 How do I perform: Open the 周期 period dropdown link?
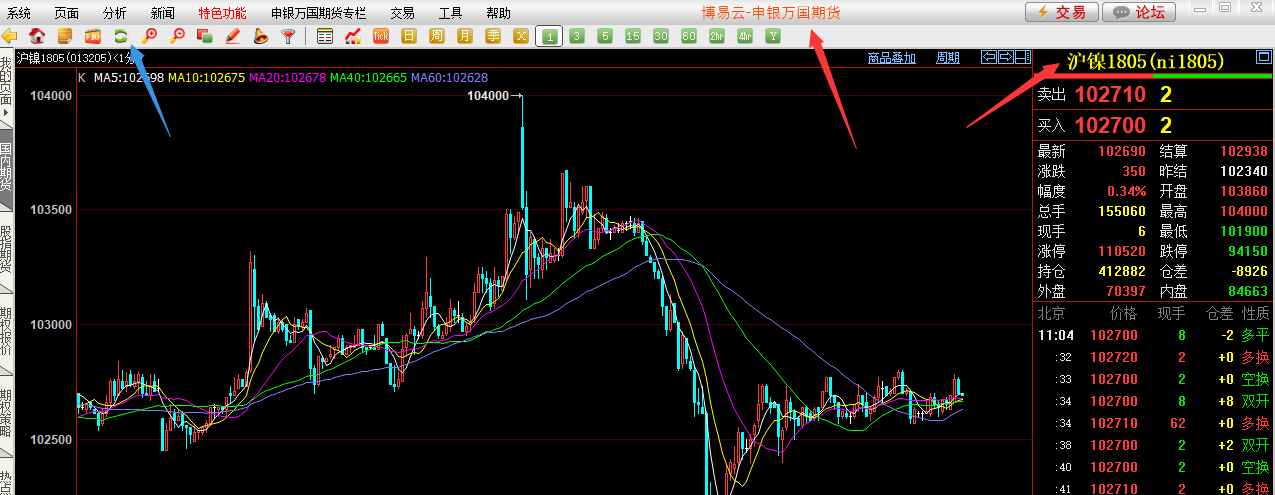tap(947, 58)
